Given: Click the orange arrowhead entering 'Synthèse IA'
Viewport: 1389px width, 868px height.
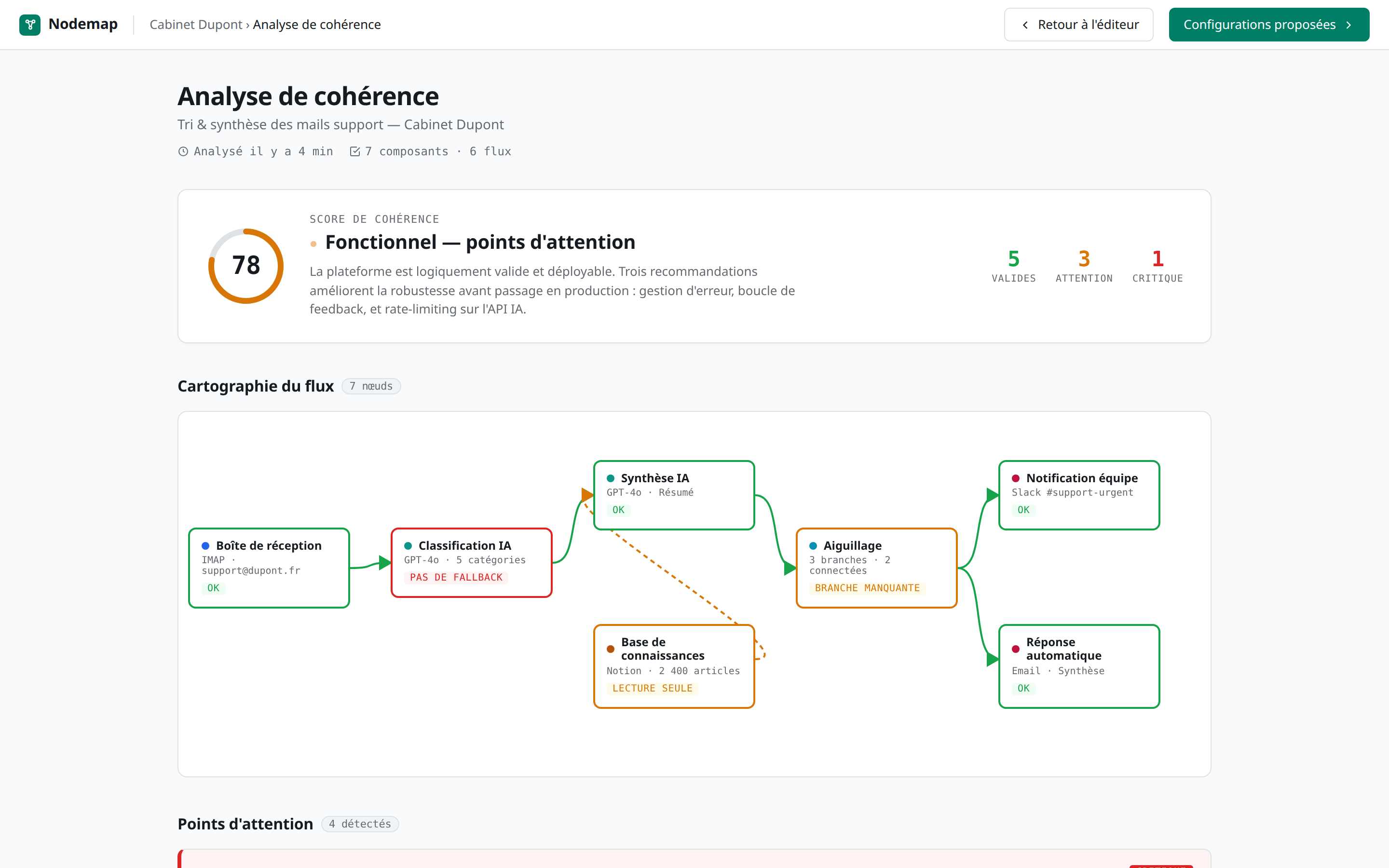Looking at the screenshot, I should point(587,495).
